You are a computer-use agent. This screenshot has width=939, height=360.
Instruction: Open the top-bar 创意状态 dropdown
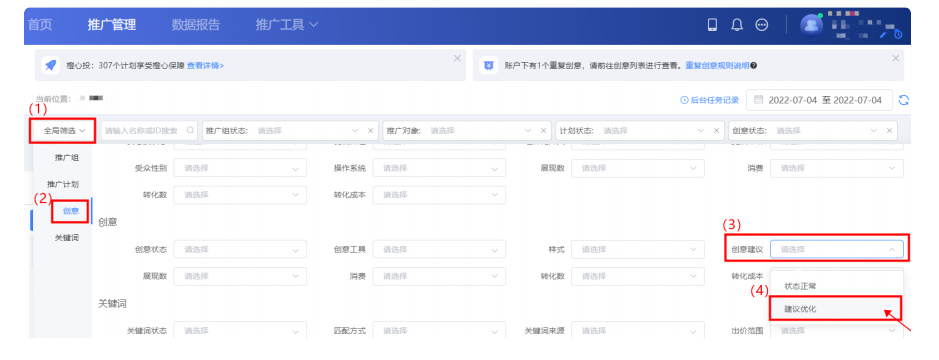click(x=813, y=131)
